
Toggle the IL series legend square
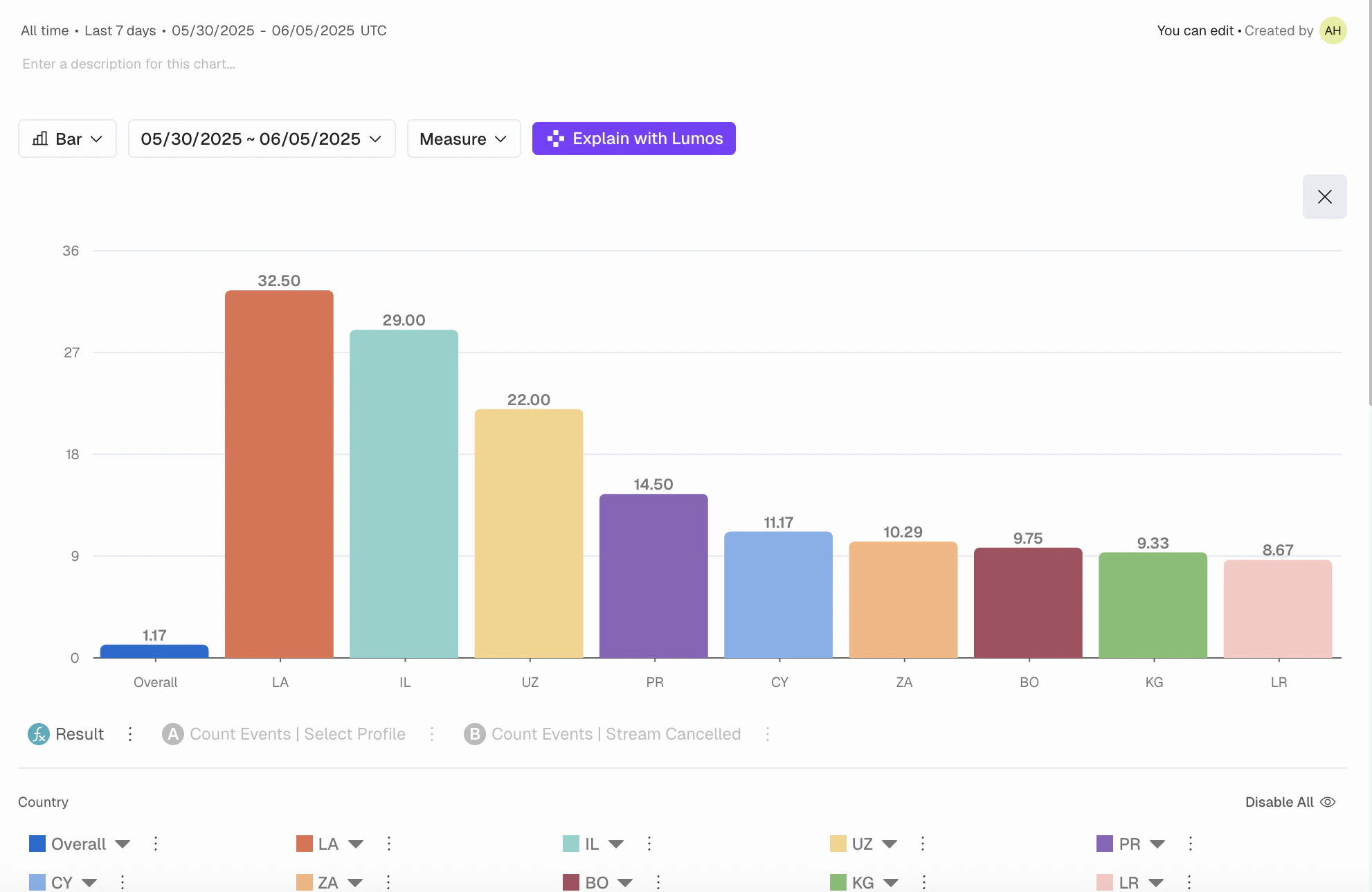571,844
